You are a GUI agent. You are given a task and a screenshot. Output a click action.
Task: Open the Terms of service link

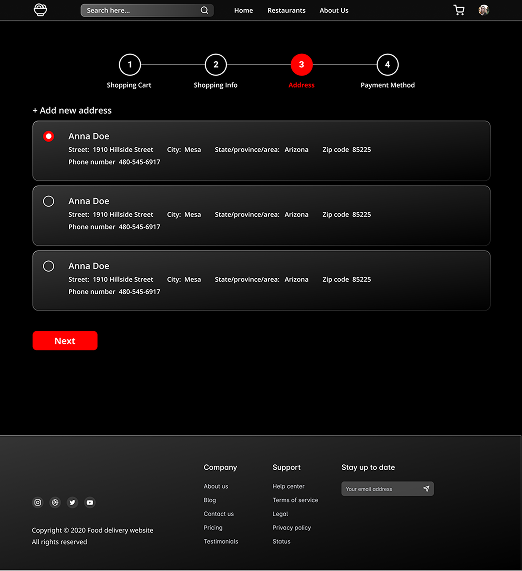[x=295, y=500]
